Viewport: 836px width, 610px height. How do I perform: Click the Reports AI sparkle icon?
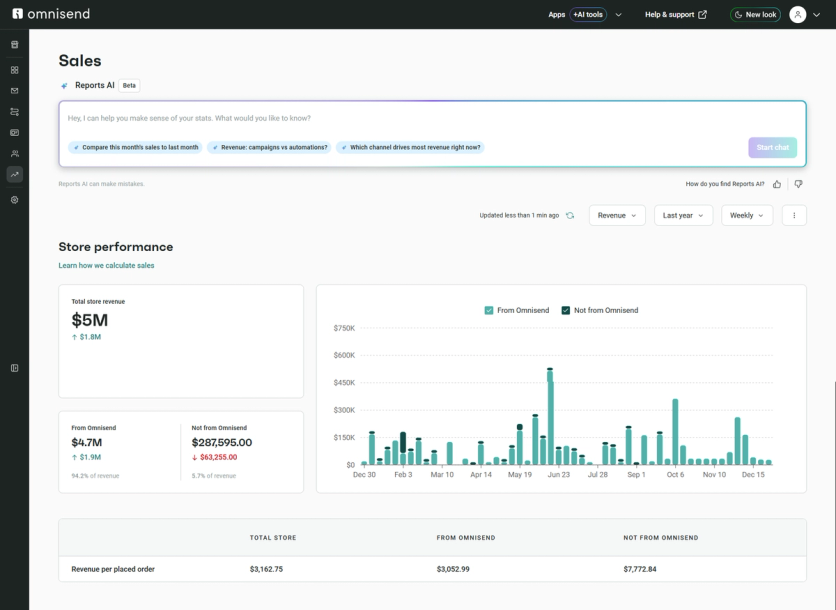tap(64, 85)
